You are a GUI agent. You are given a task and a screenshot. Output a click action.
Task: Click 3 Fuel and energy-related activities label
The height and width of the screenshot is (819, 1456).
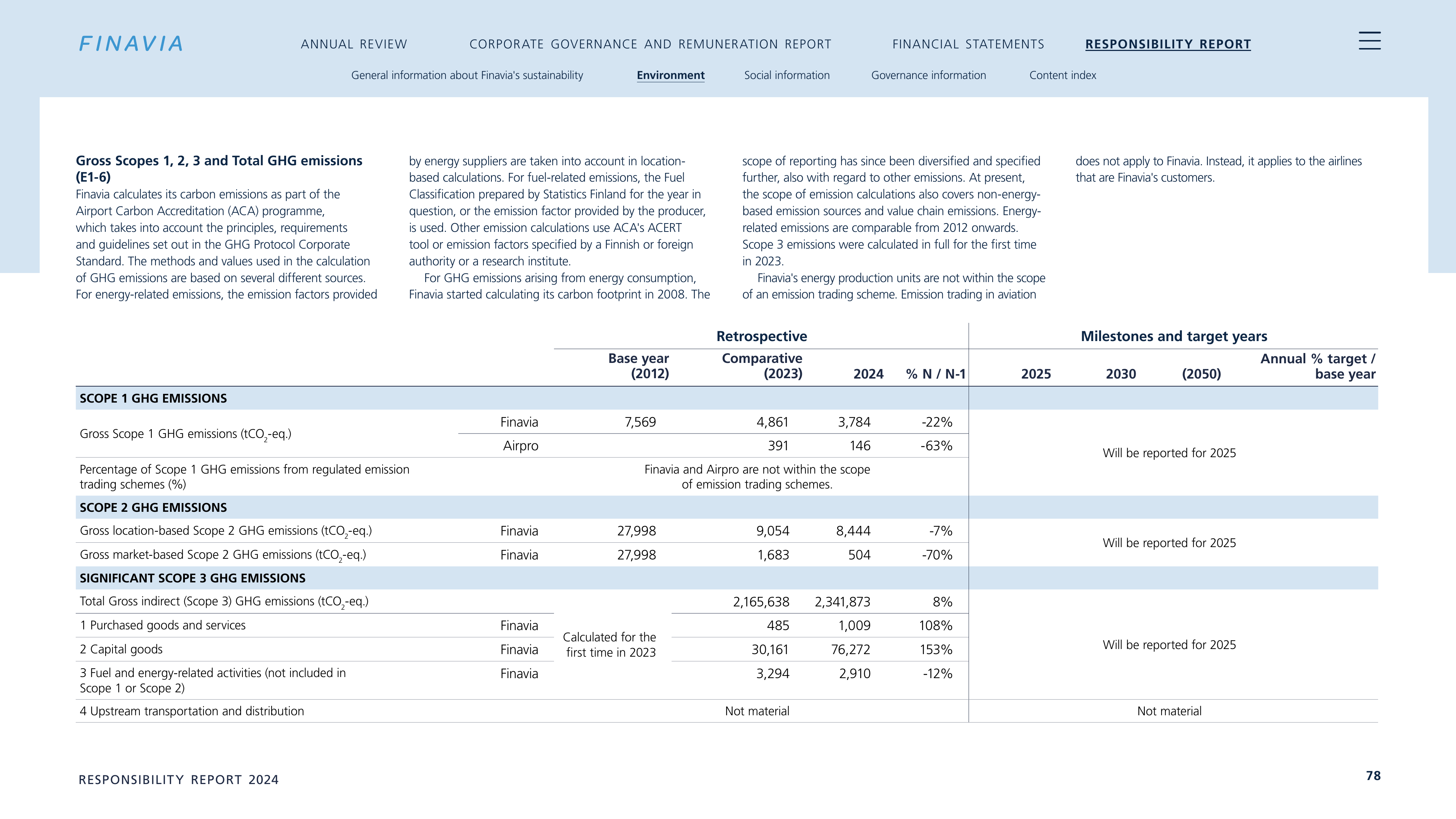[x=213, y=680]
